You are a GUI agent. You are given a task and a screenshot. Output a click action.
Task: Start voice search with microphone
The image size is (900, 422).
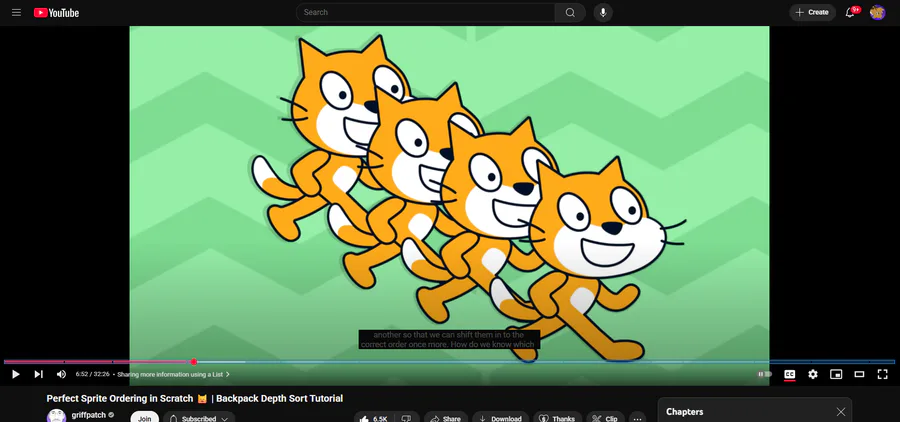[x=603, y=13]
